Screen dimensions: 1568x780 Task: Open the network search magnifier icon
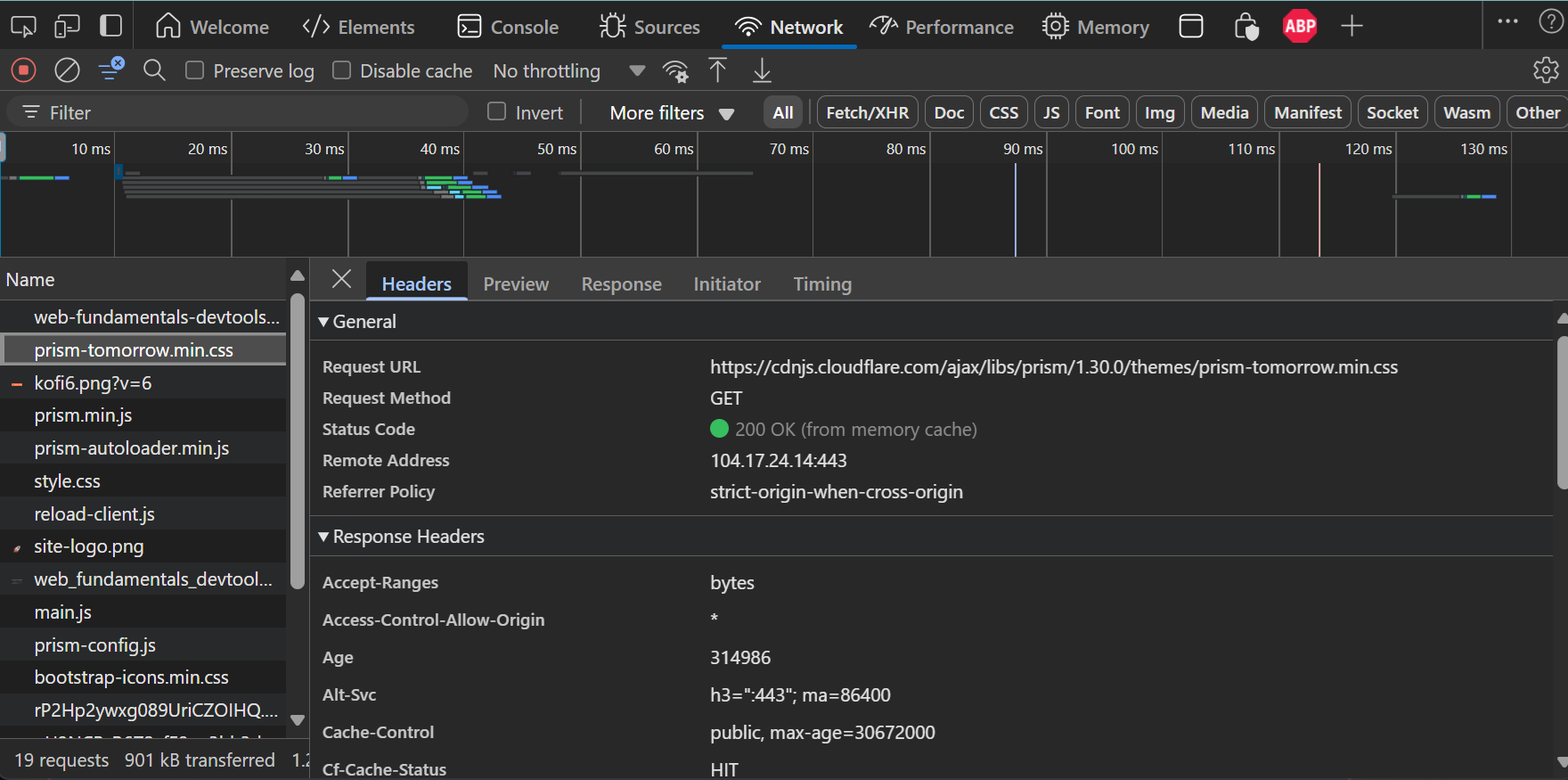(x=154, y=70)
